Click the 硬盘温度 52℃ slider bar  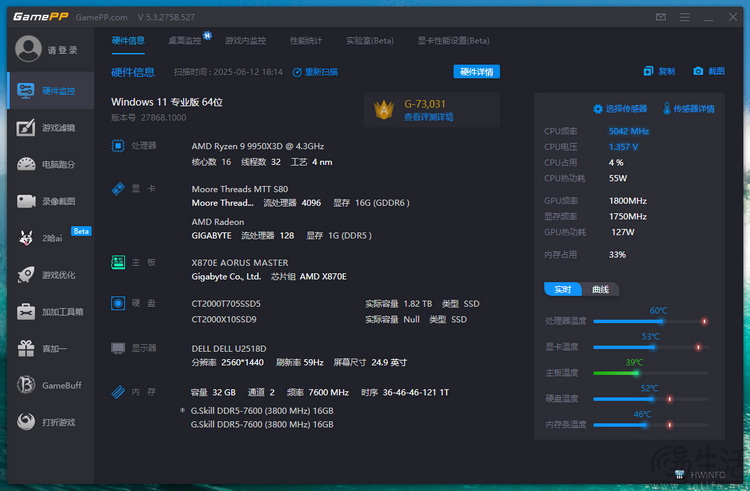pos(651,399)
